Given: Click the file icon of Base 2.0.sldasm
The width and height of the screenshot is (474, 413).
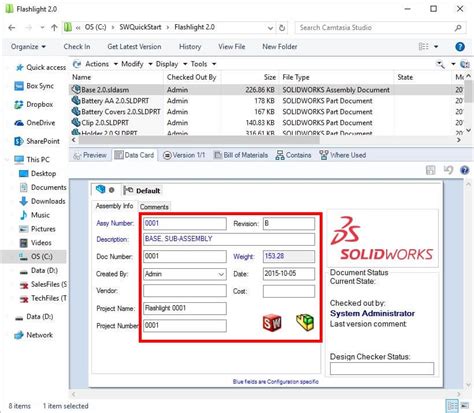Looking at the screenshot, I should [x=76, y=89].
